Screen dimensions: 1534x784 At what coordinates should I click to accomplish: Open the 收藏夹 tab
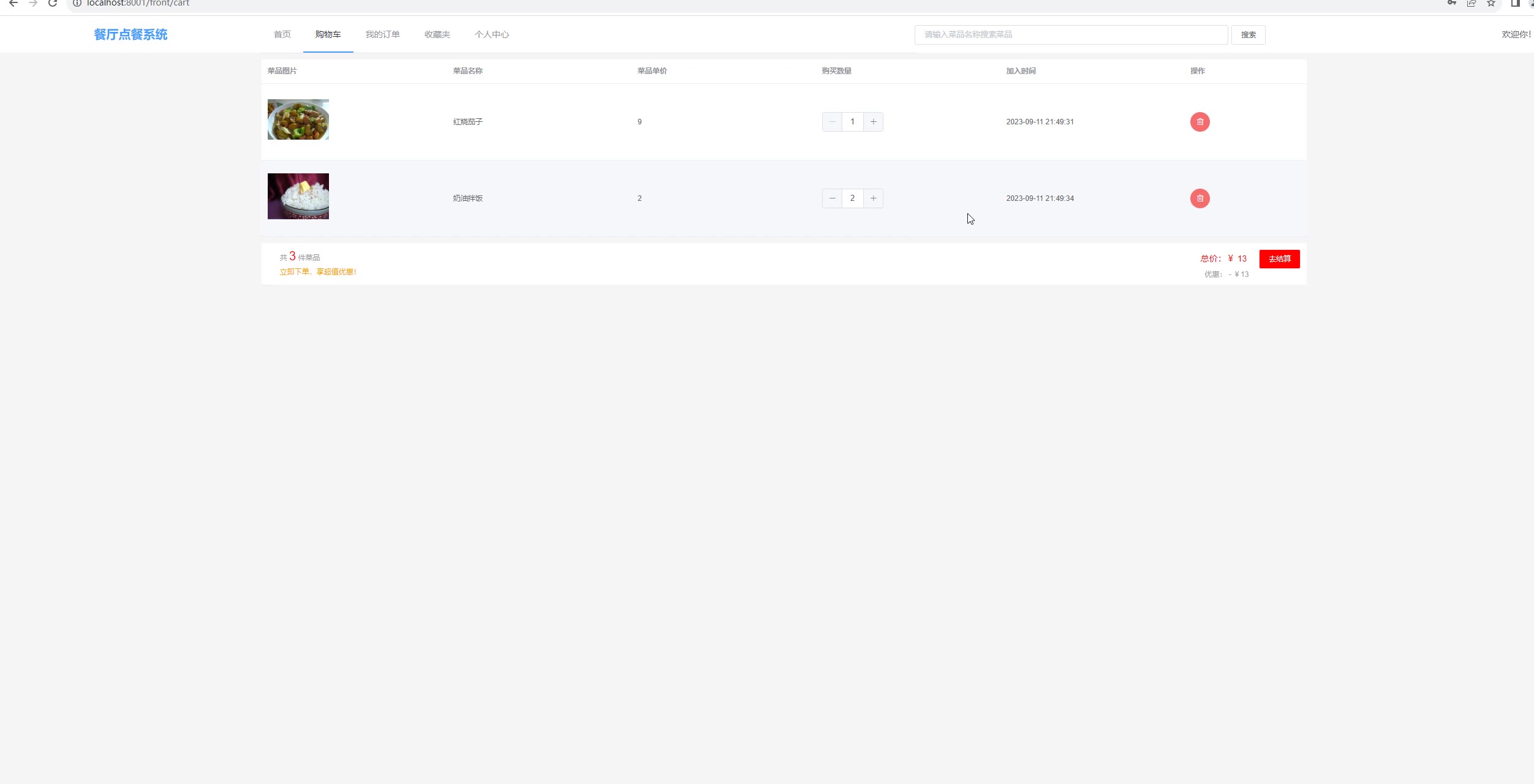click(437, 34)
